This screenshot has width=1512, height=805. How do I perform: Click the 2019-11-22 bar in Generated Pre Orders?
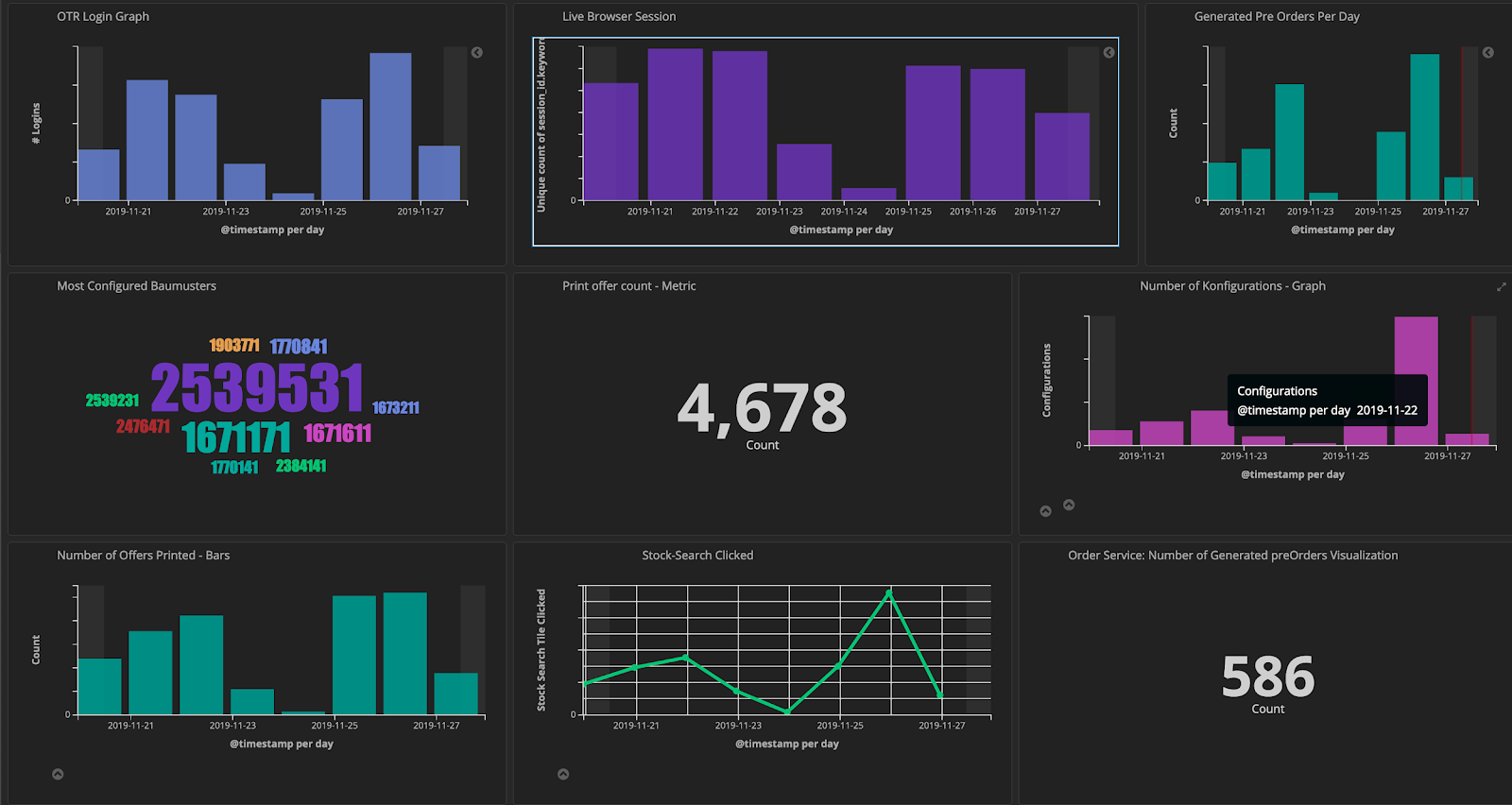(1290, 142)
